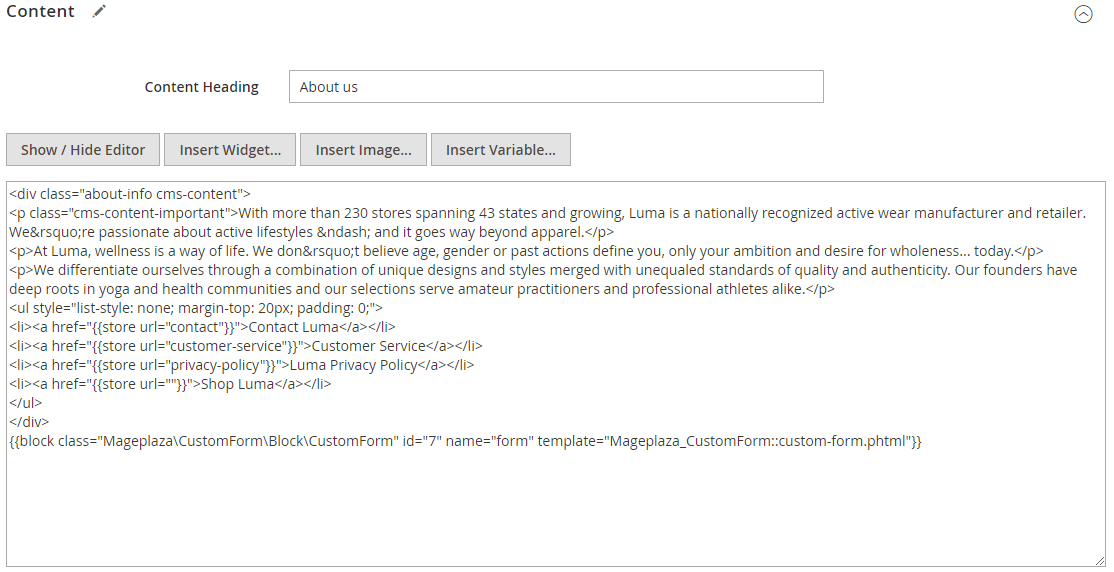Click the closing </ul> tag line

(x=26, y=403)
